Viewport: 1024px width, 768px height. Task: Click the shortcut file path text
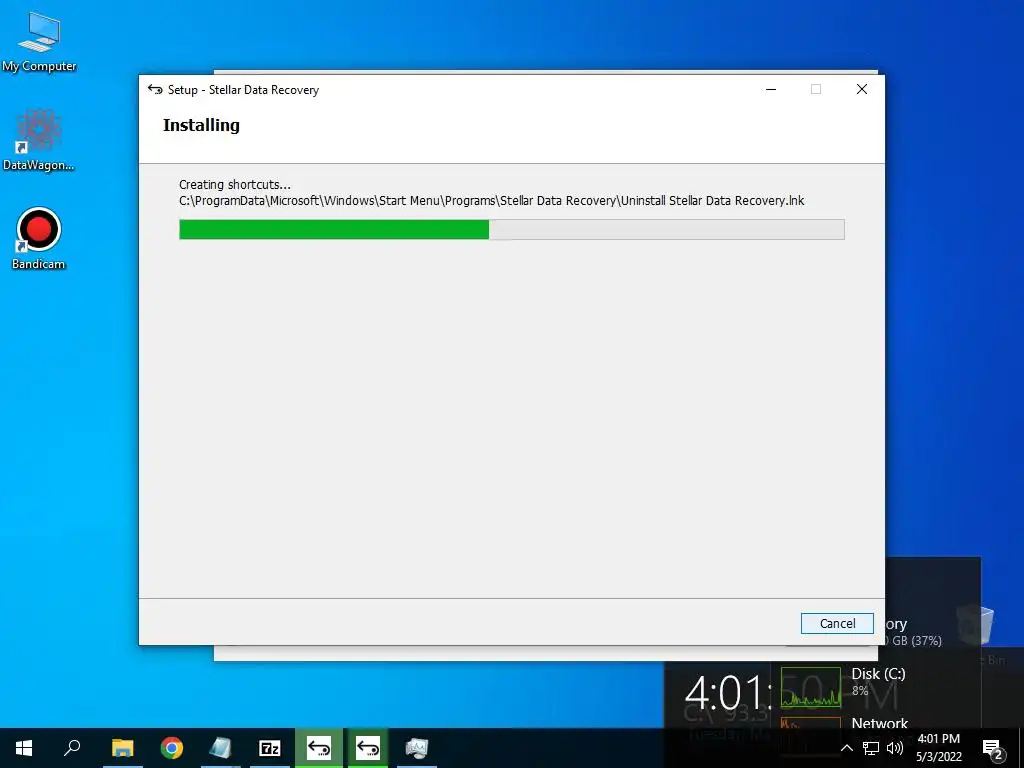(x=492, y=200)
